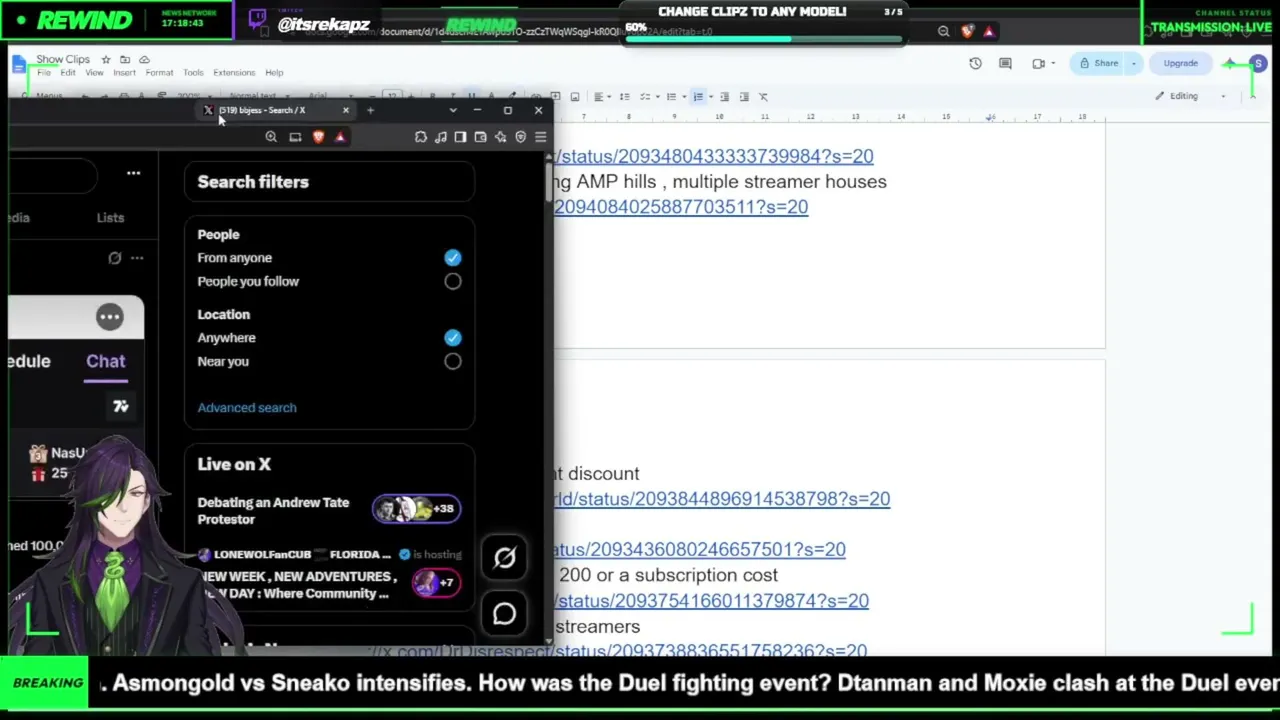This screenshot has height=720, width=1280.
Task: Open the Brave Rewards triangle icon
Action: tap(340, 137)
